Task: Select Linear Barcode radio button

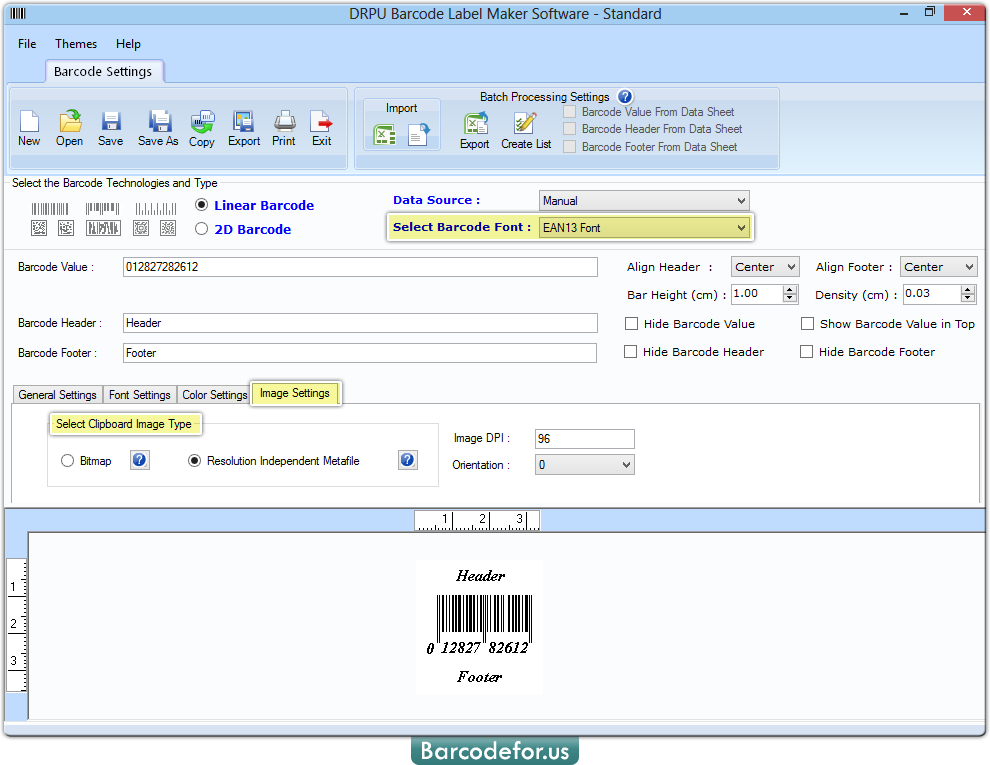Action: (201, 205)
